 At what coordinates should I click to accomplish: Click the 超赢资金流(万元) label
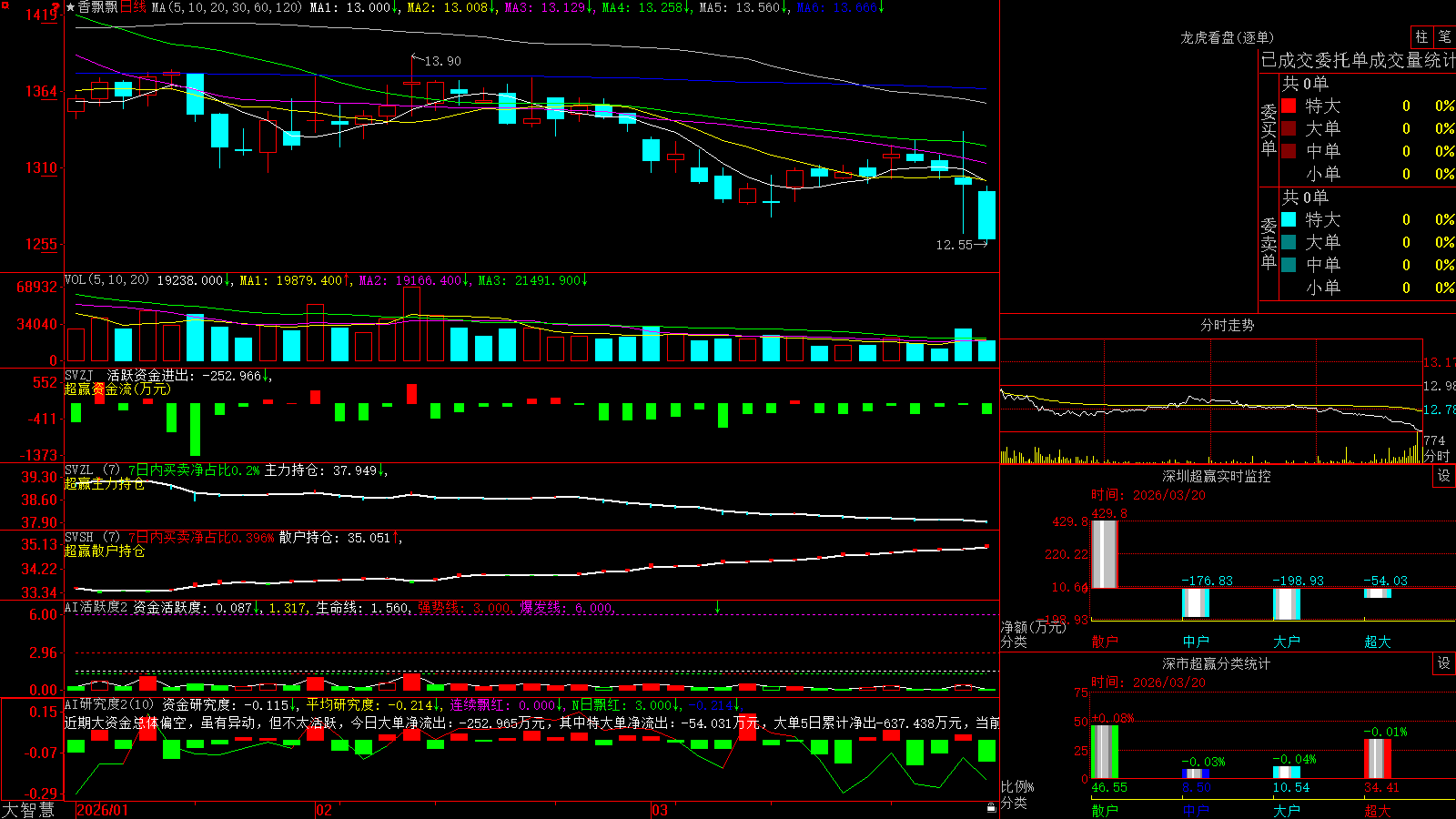[117, 389]
